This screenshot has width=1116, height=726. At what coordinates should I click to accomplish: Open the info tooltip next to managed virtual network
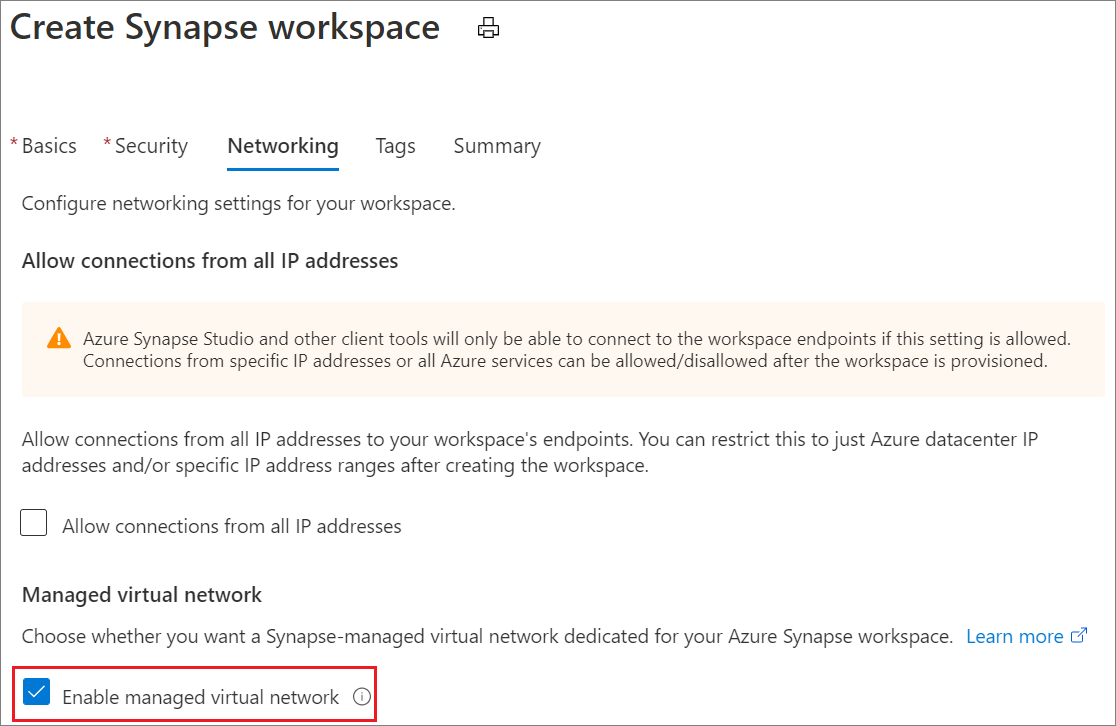click(362, 697)
